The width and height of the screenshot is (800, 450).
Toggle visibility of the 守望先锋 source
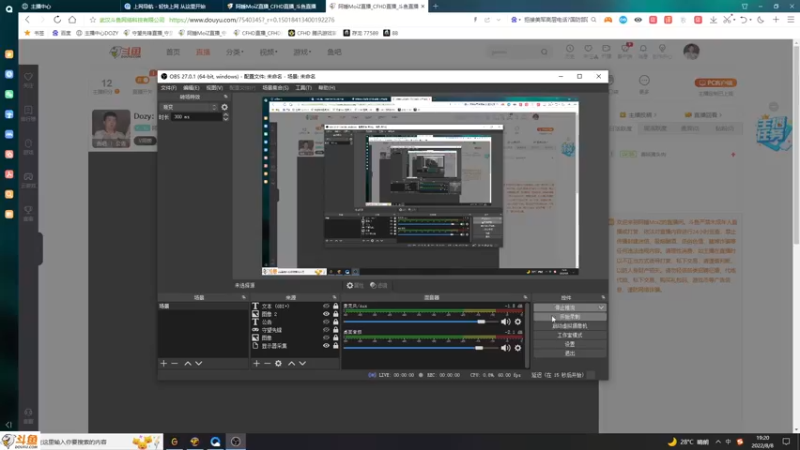(x=326, y=330)
